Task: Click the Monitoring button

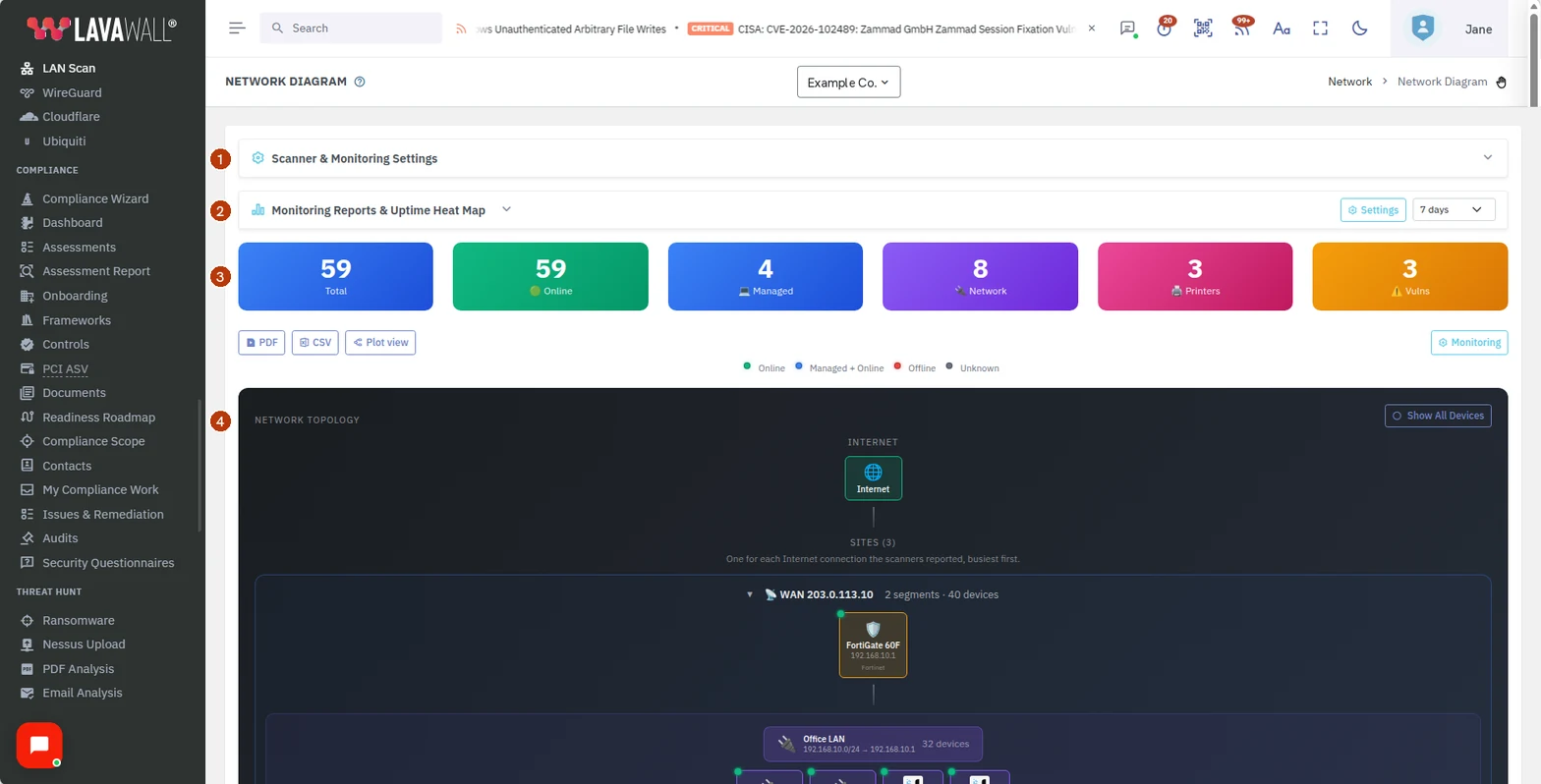Action: point(1469,342)
